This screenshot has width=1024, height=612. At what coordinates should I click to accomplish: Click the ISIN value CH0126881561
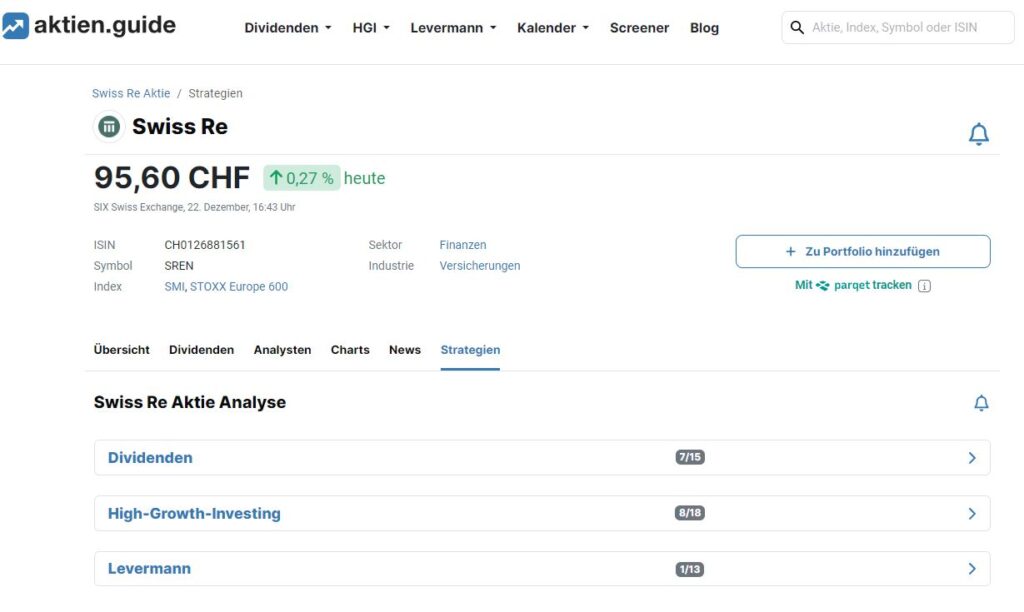click(x=204, y=245)
